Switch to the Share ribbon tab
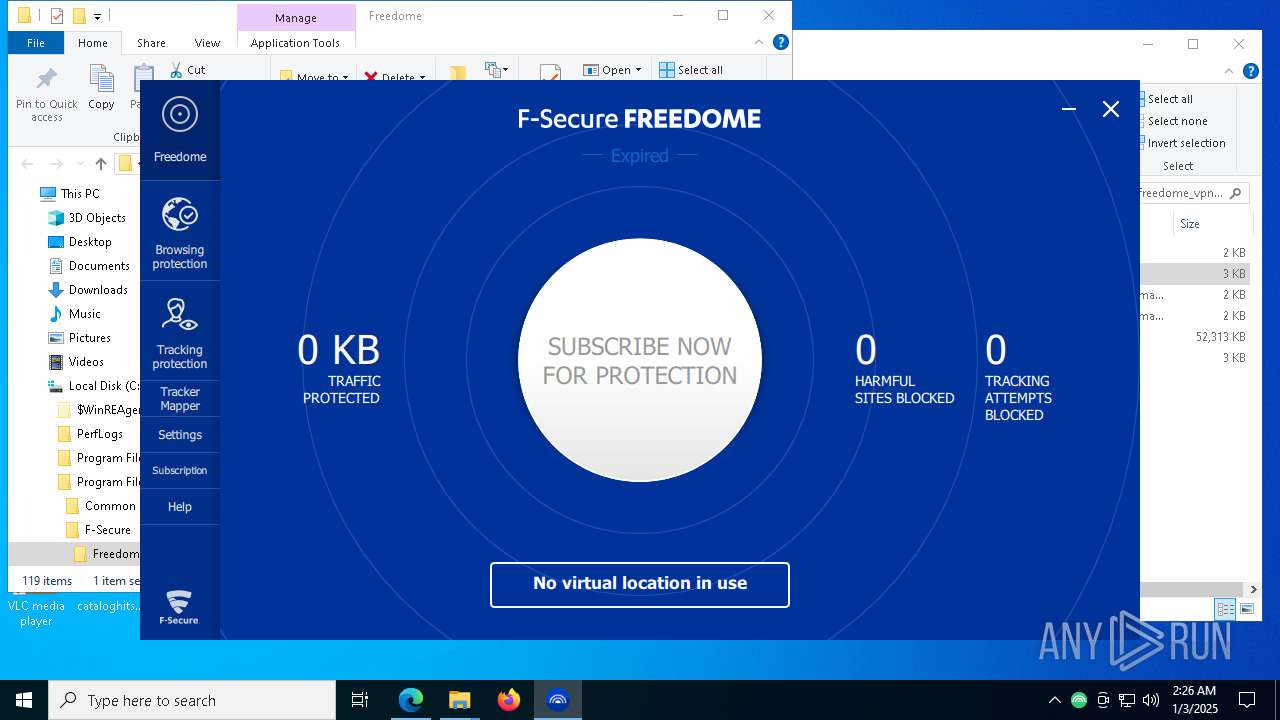Image resolution: width=1280 pixels, height=720 pixels. point(152,43)
